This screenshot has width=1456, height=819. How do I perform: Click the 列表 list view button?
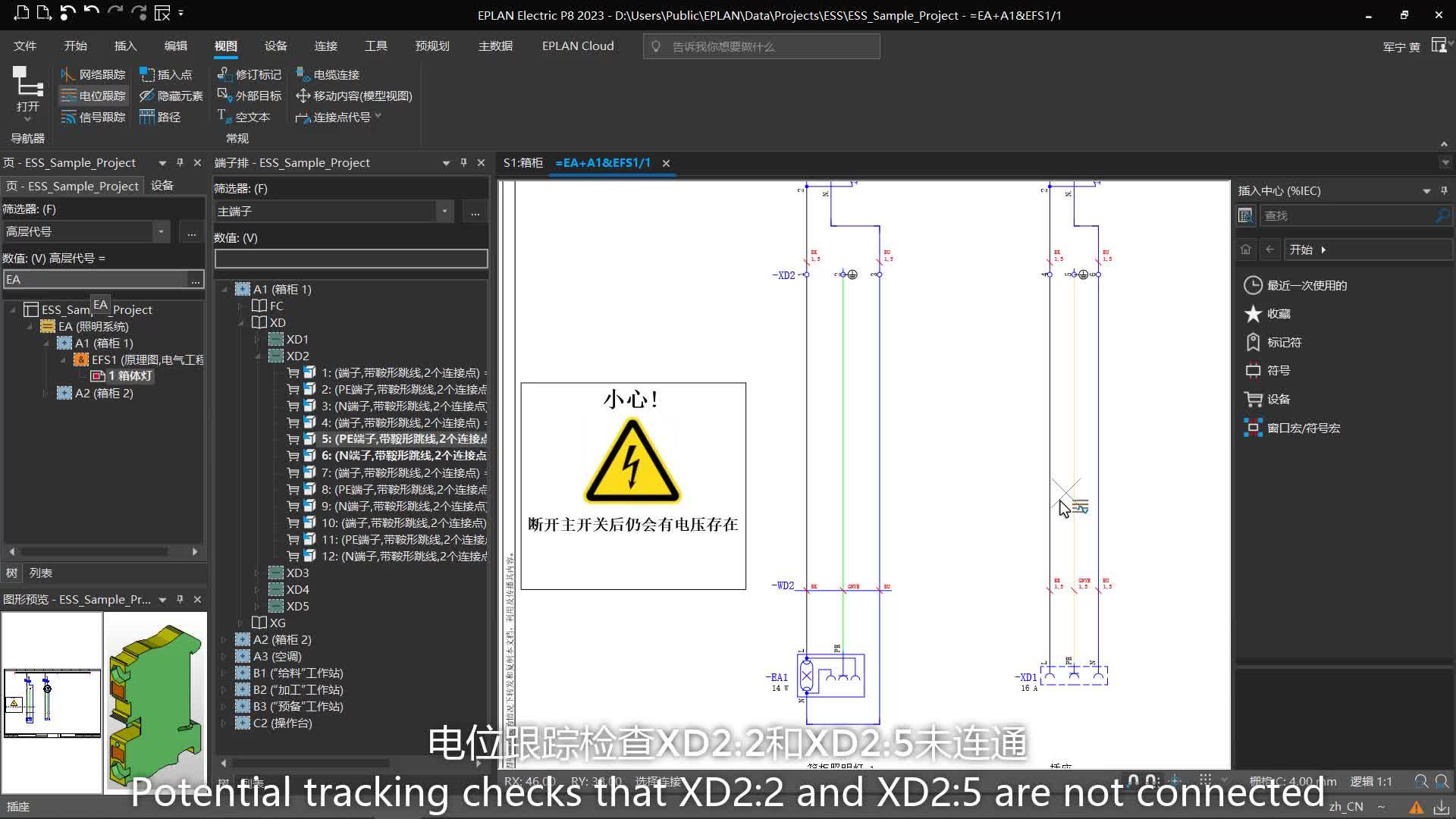pos(41,573)
